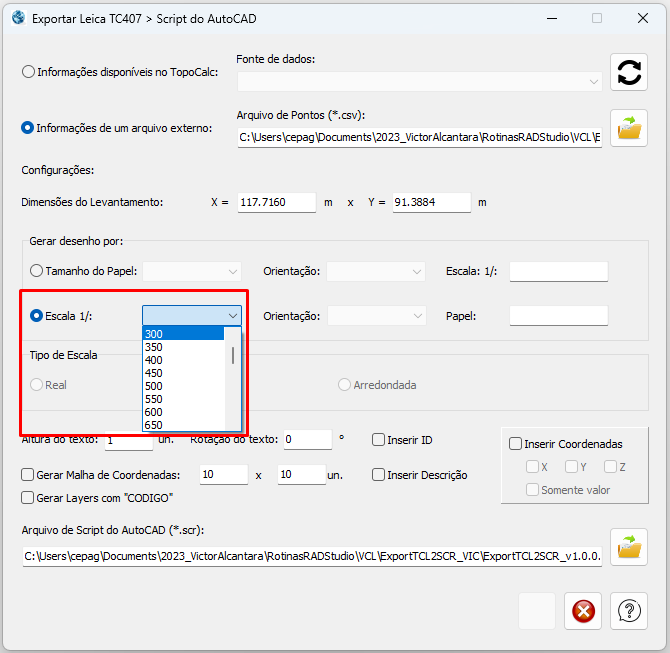670x653 pixels.
Task: Click the refresh data source icon
Action: click(x=629, y=72)
